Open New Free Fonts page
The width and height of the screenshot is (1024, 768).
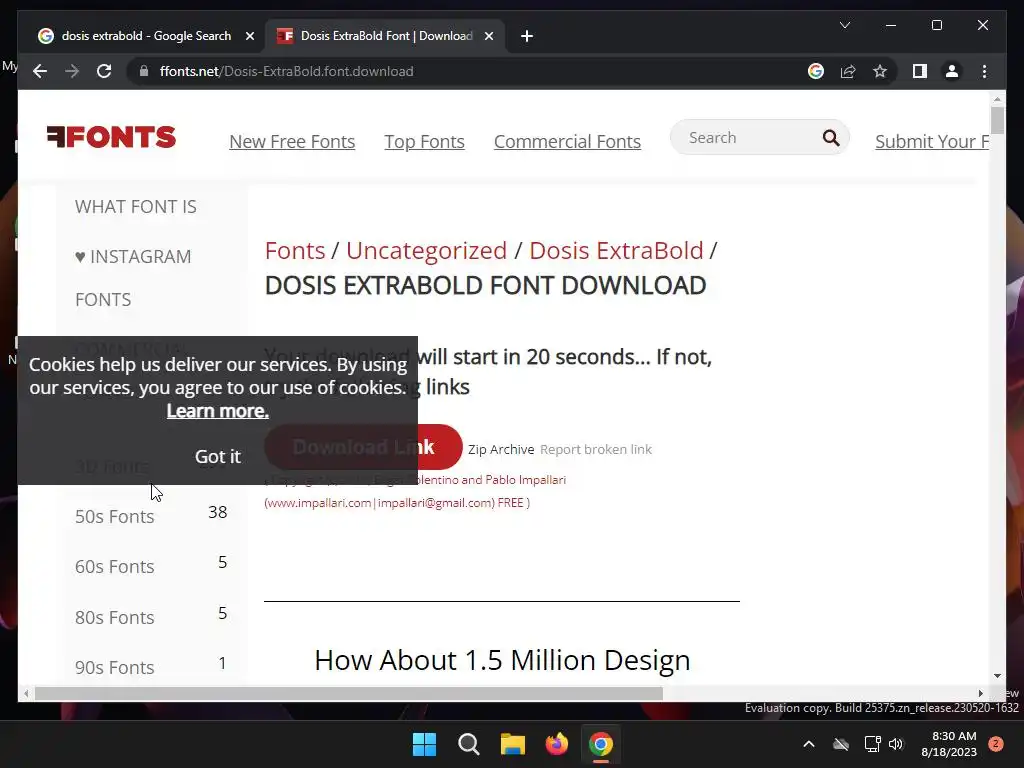pyautogui.click(x=292, y=142)
